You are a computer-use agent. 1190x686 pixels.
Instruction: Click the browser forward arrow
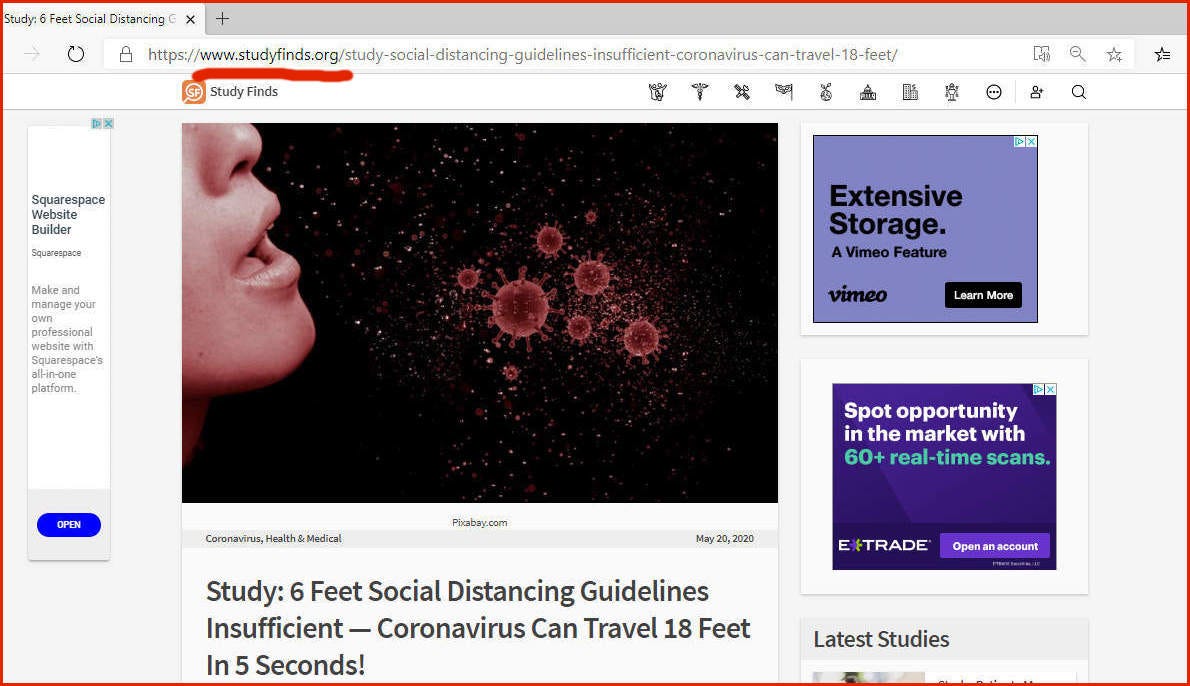[32, 54]
